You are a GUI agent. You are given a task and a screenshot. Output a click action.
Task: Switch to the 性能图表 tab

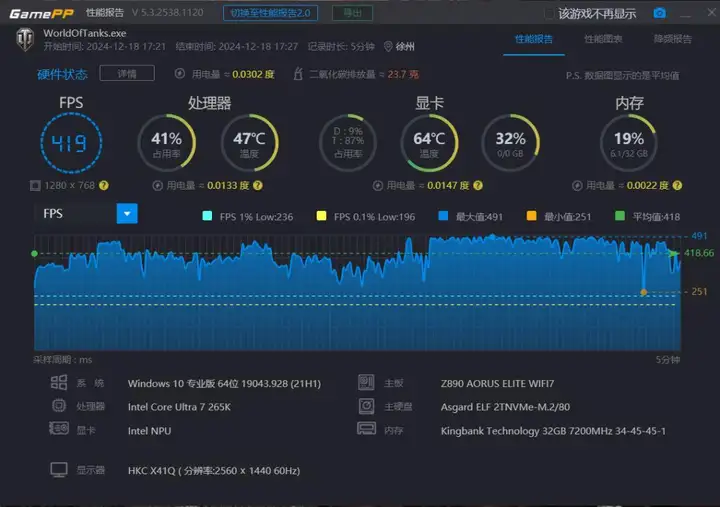coord(603,39)
